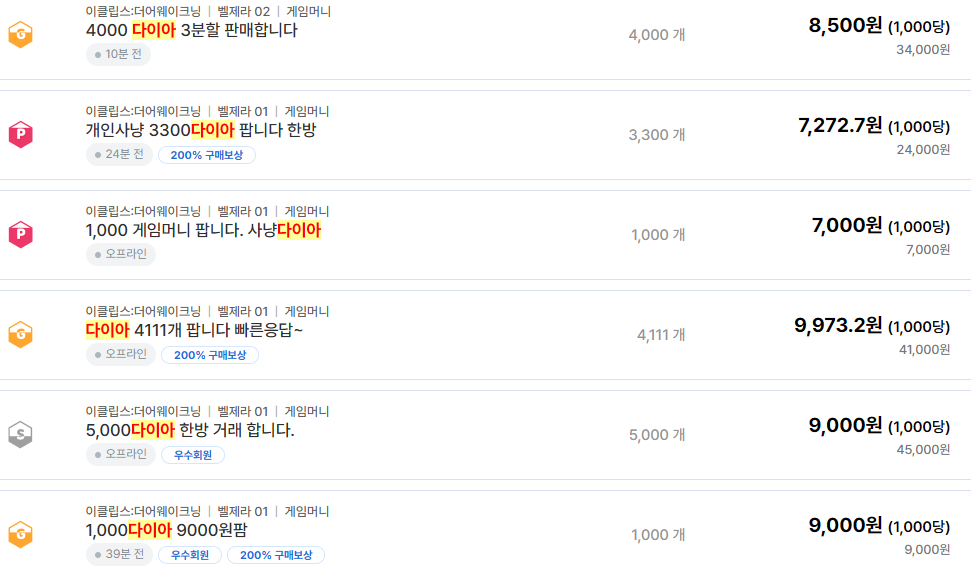Click 200% 구매보상 tag on 3300다이아 listing
Image resolution: width=971 pixels, height=575 pixels.
[x=207, y=155]
